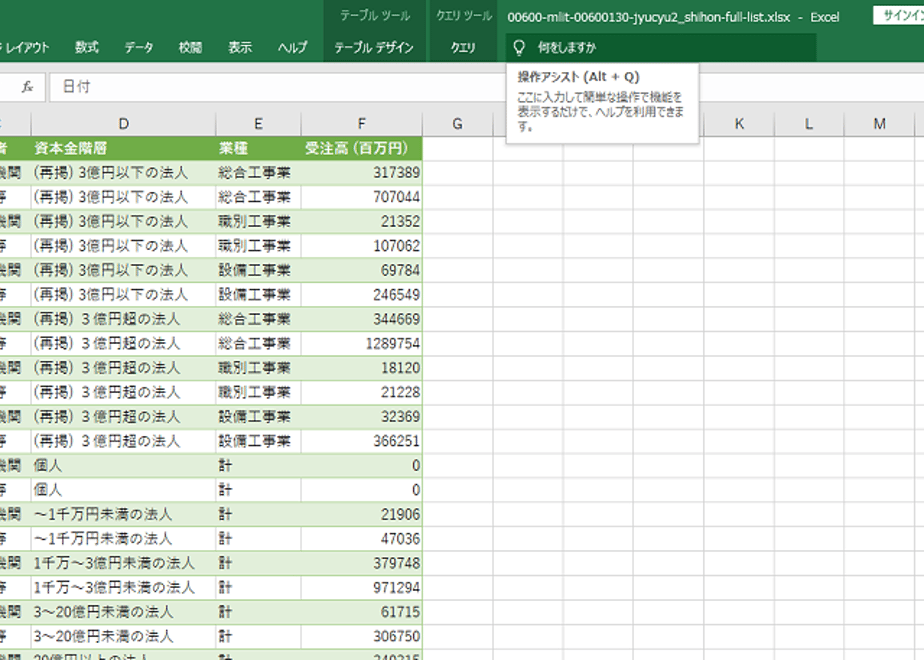Click the fx insert function icon
Image resolution: width=924 pixels, height=660 pixels.
(x=27, y=87)
